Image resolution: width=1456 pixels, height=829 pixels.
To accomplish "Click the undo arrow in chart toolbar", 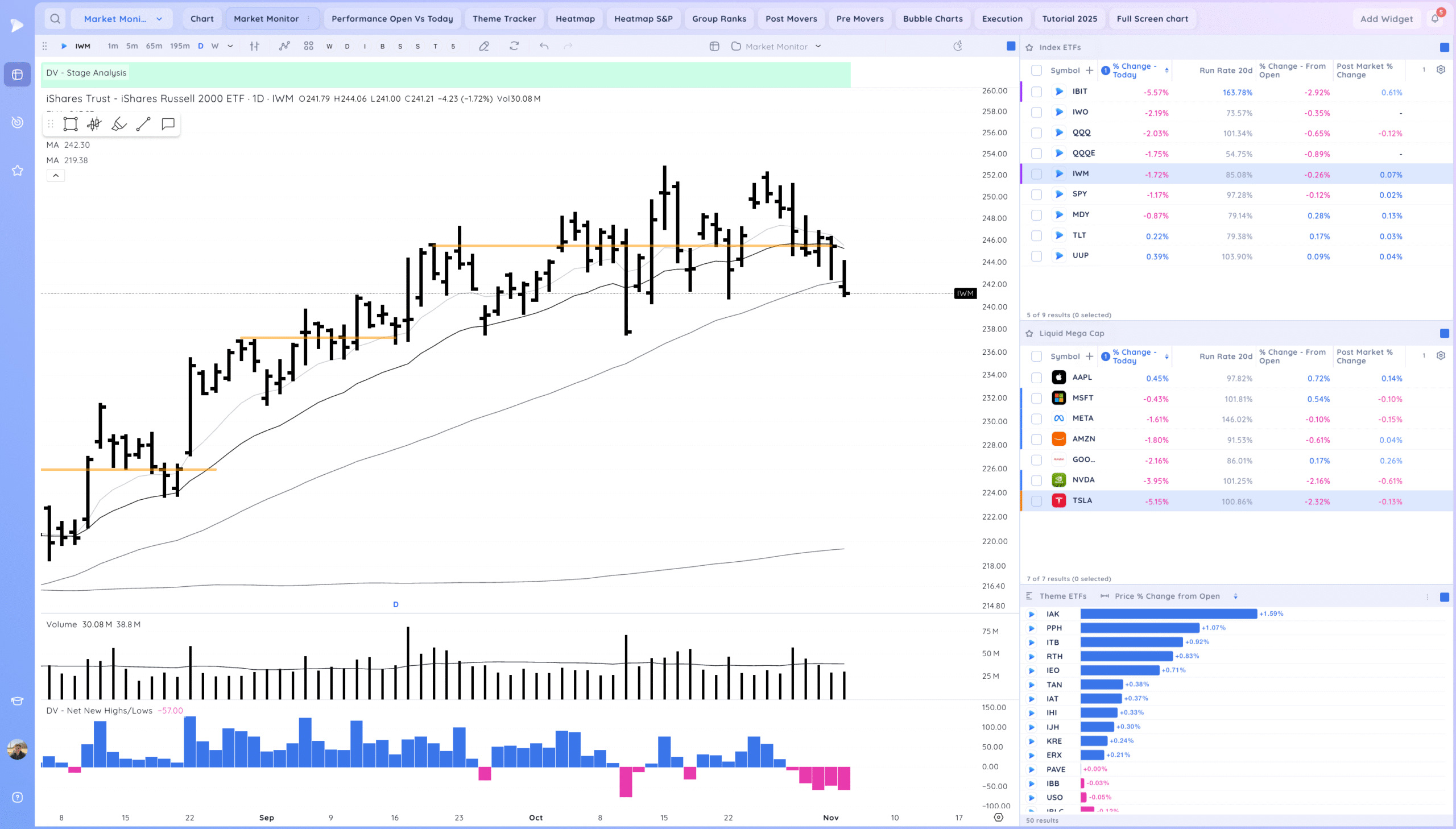I will click(544, 46).
